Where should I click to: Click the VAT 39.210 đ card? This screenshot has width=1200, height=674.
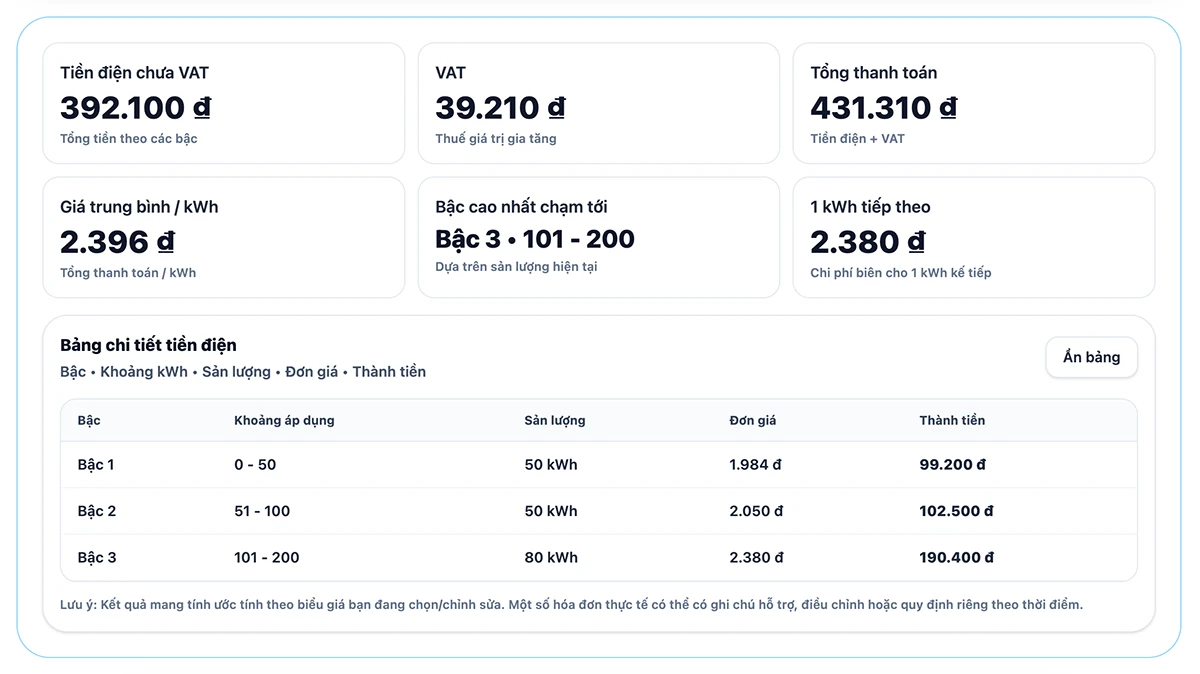pos(598,103)
